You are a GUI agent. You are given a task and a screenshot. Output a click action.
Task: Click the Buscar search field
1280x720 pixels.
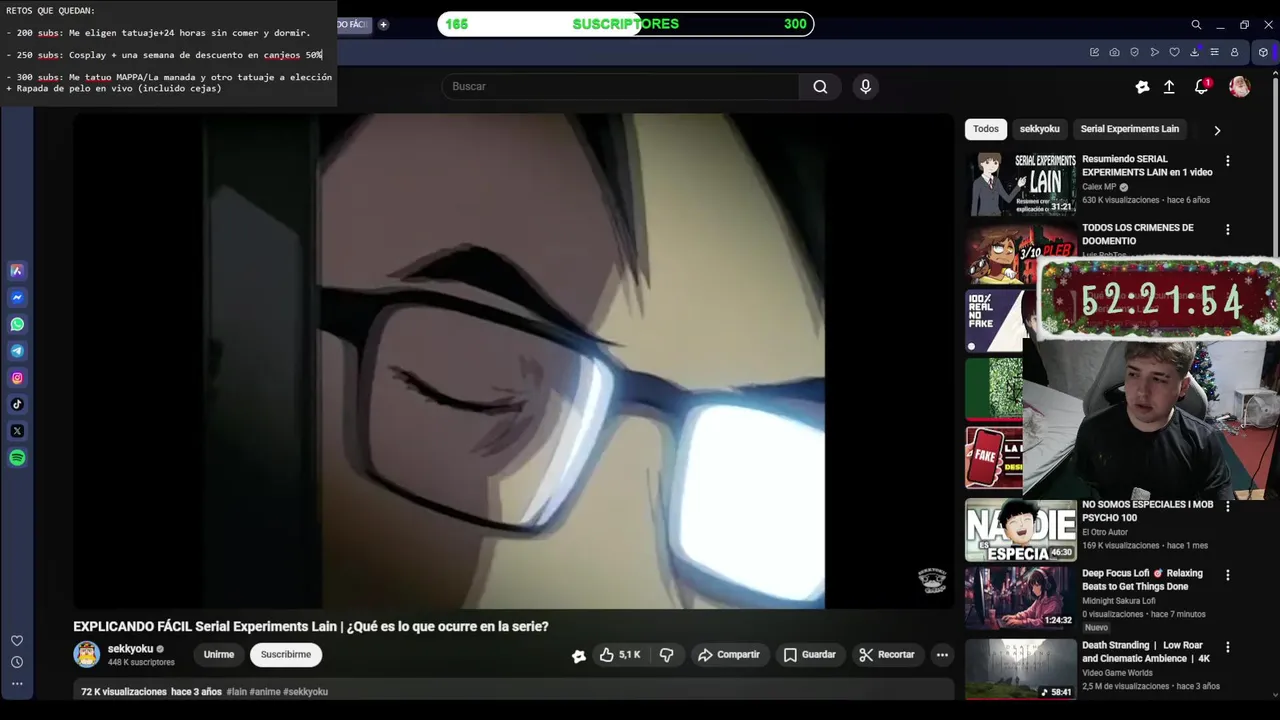620,87
